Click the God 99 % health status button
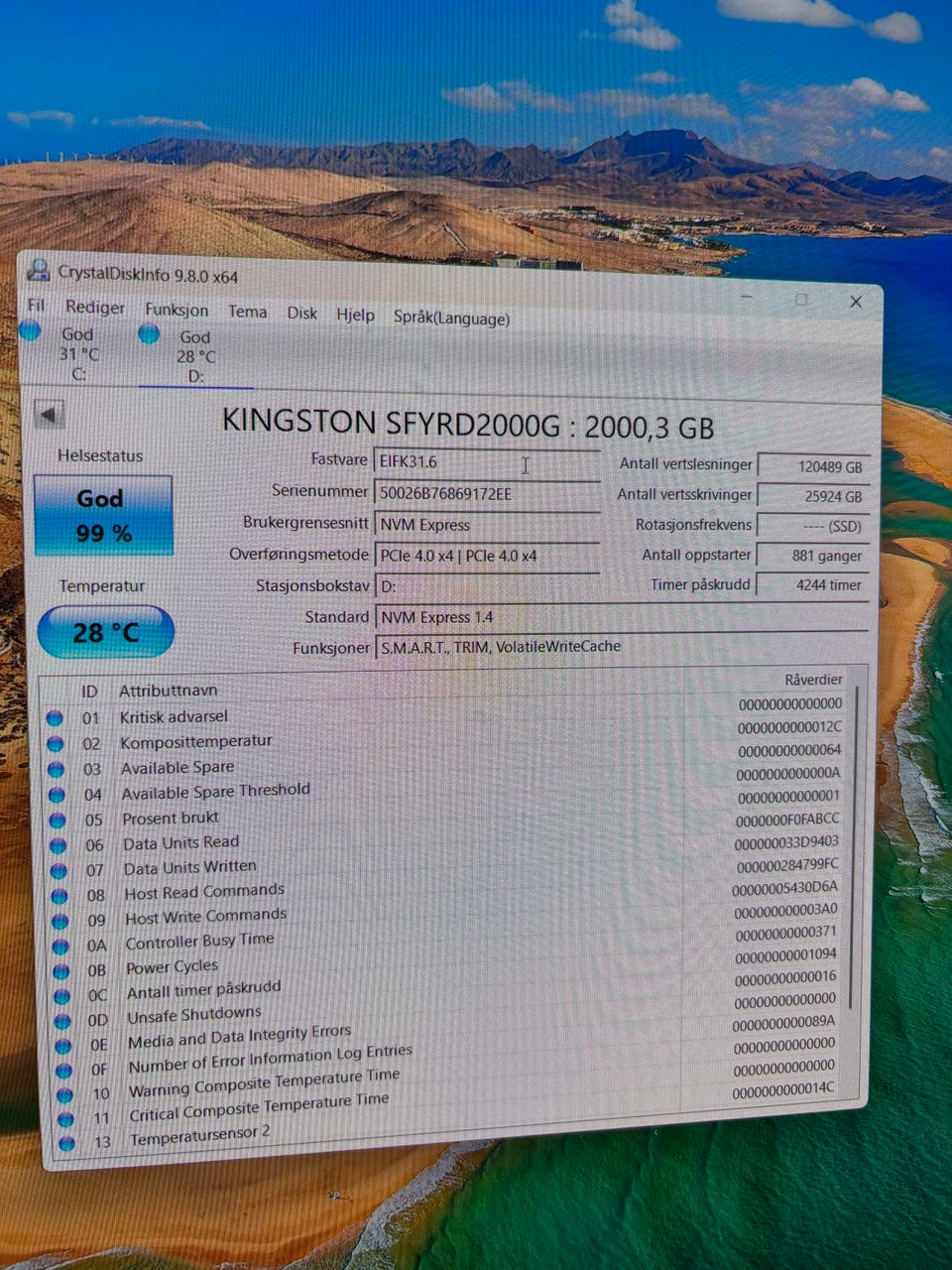Screen dimensions: 952x1270 [103, 516]
